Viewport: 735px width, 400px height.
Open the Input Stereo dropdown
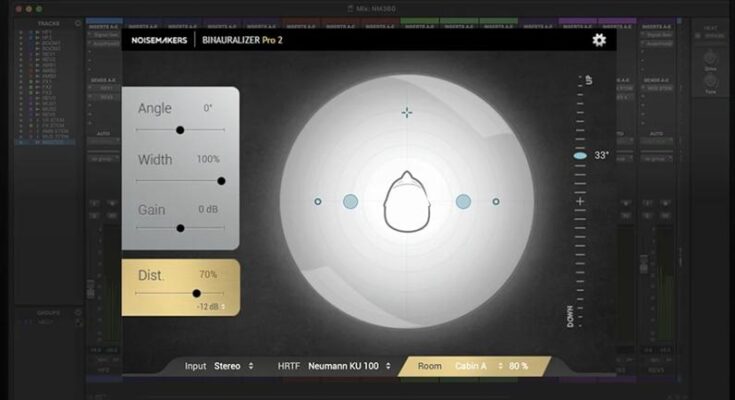(x=234, y=366)
